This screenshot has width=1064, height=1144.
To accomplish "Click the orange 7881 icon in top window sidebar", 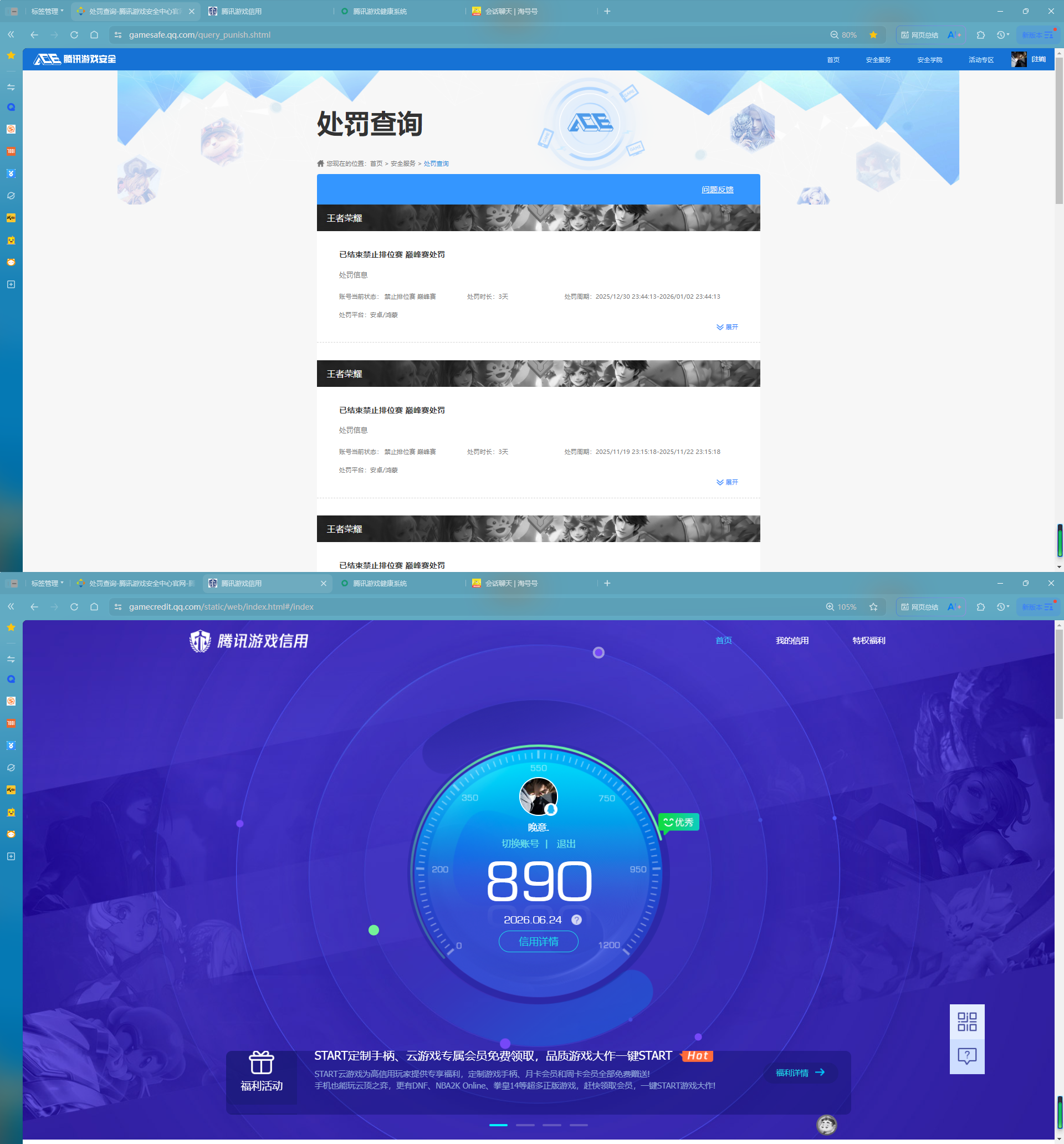I will 11,151.
